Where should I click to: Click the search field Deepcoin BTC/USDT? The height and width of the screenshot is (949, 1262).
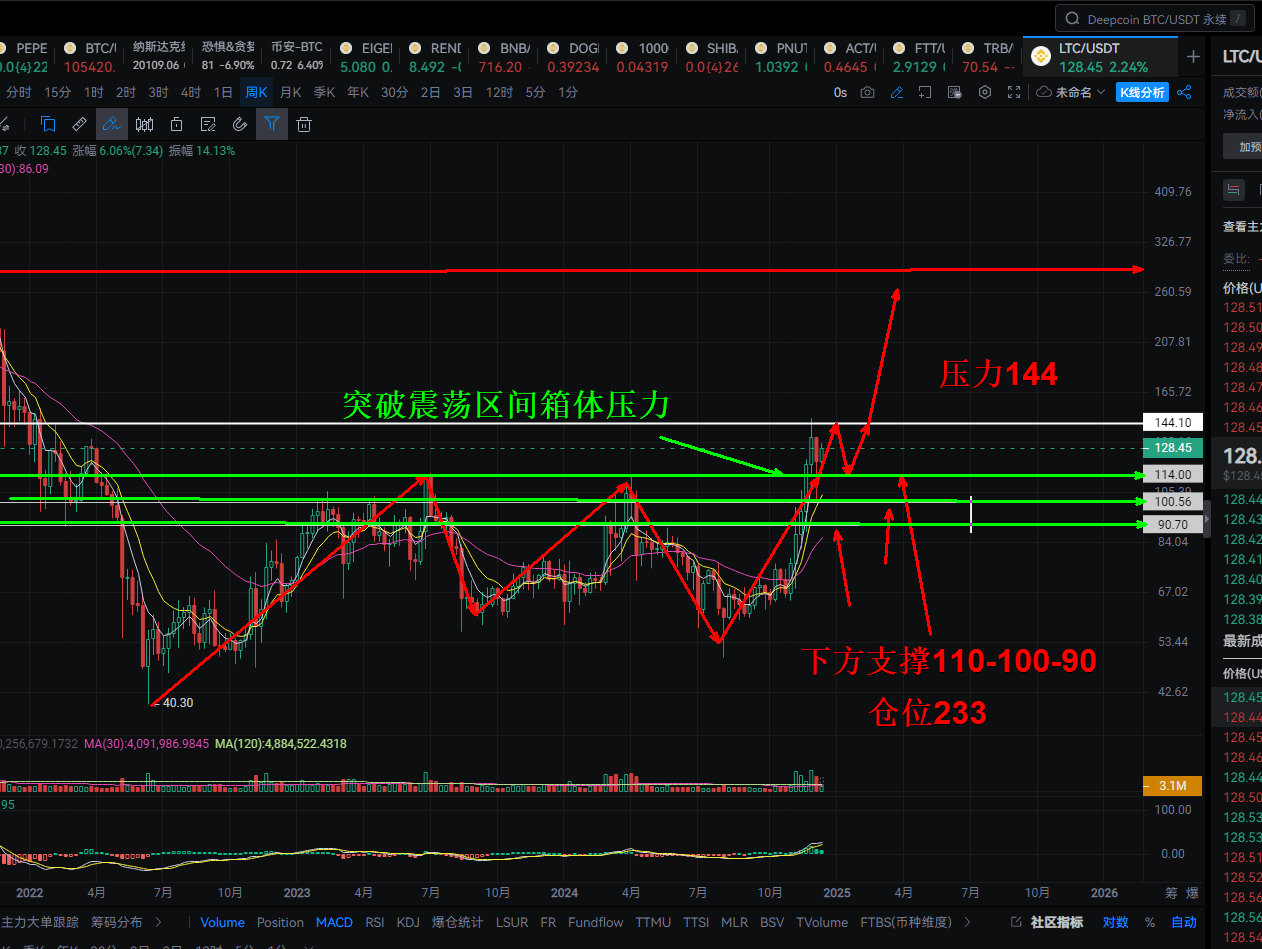pyautogui.click(x=1155, y=18)
